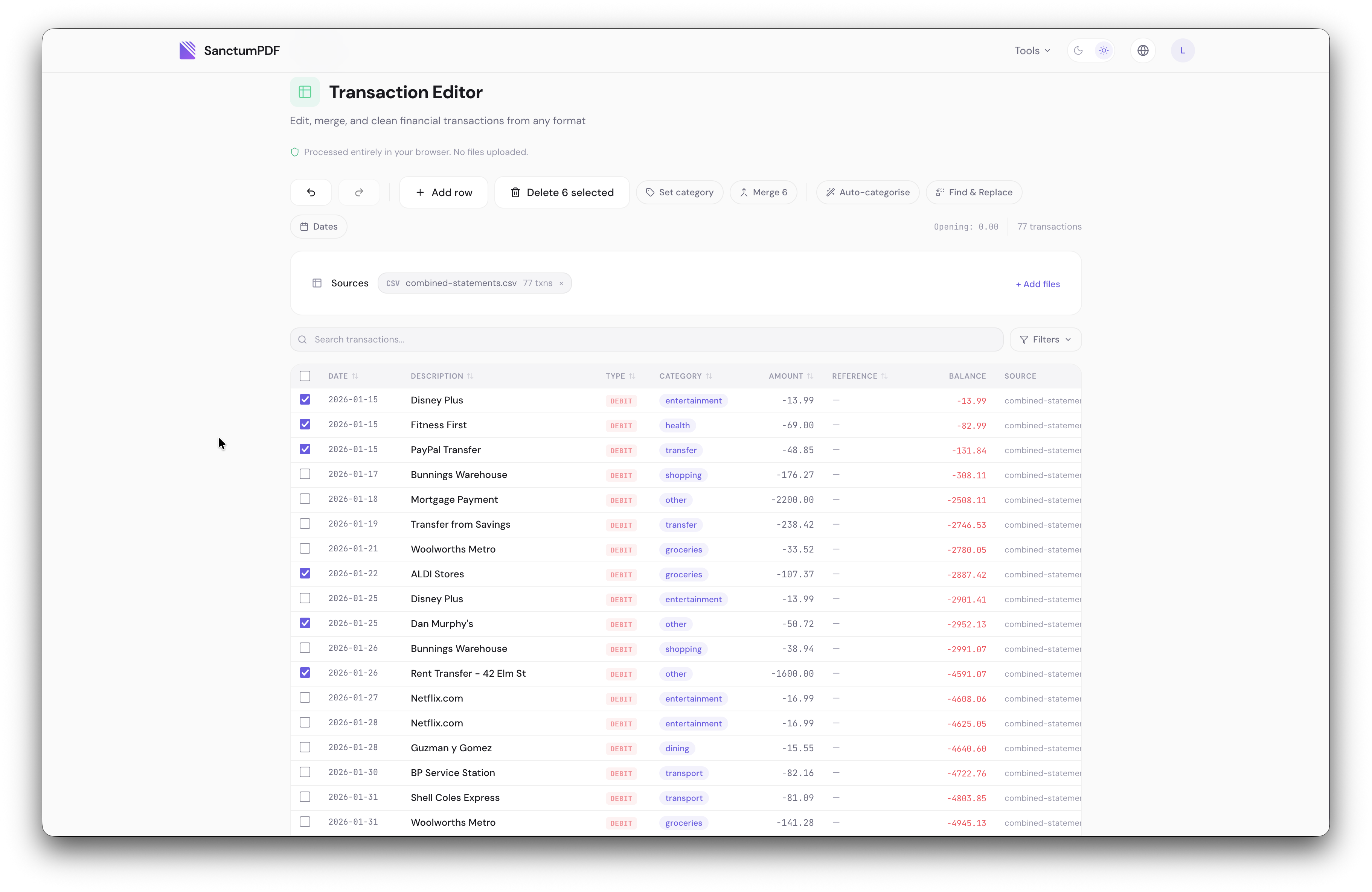
Task: Click the DEBIT type badge on Mortgage Payment
Action: pyautogui.click(x=621, y=500)
